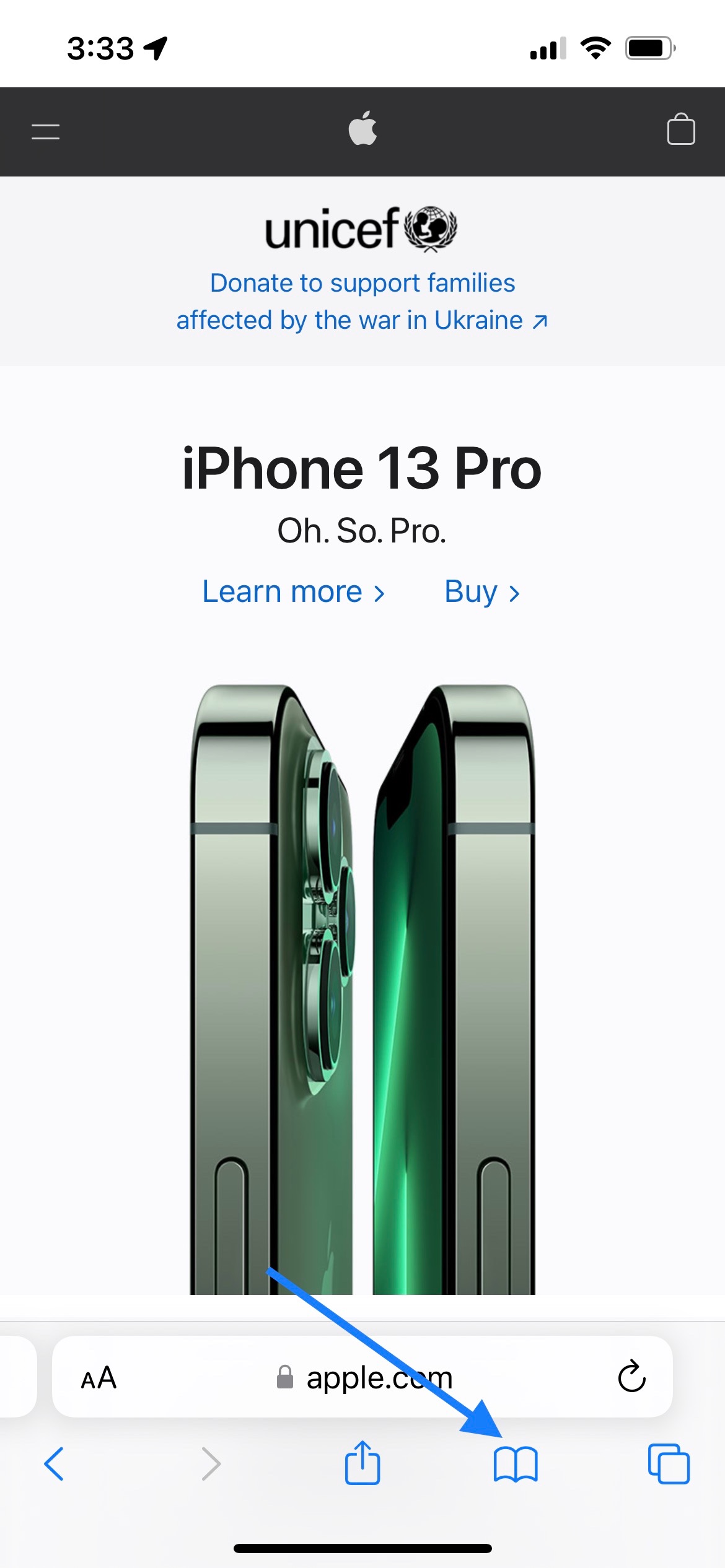Open the hamburger menu on Apple site
The width and height of the screenshot is (725, 1568).
click(x=45, y=131)
